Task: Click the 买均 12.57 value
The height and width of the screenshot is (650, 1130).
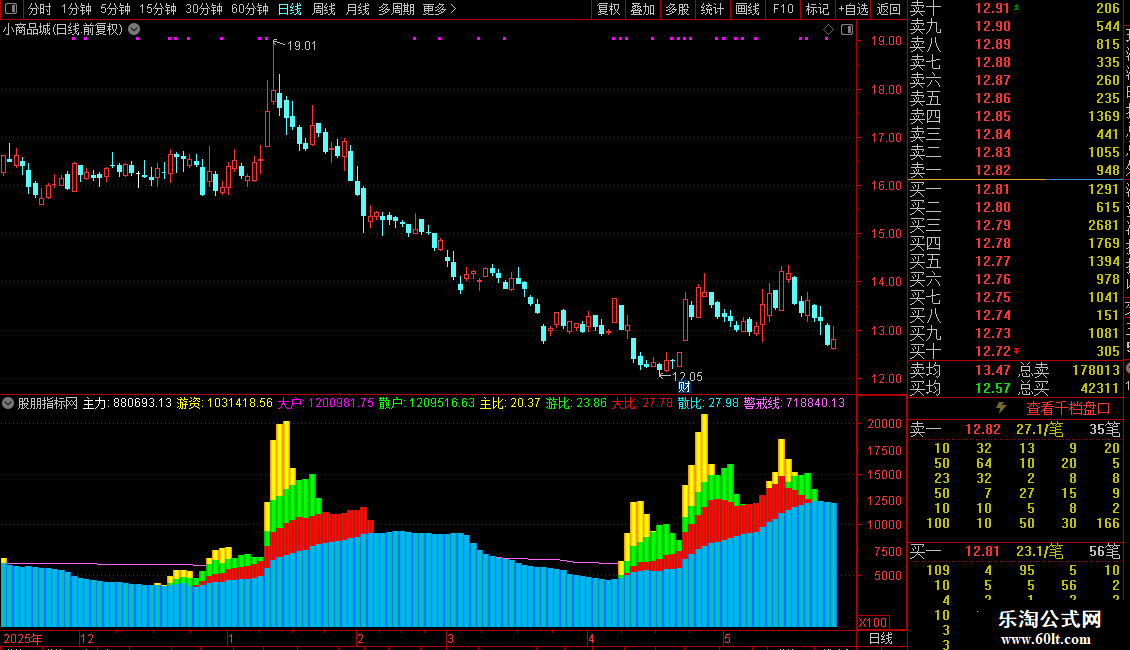Action: (x=992, y=388)
